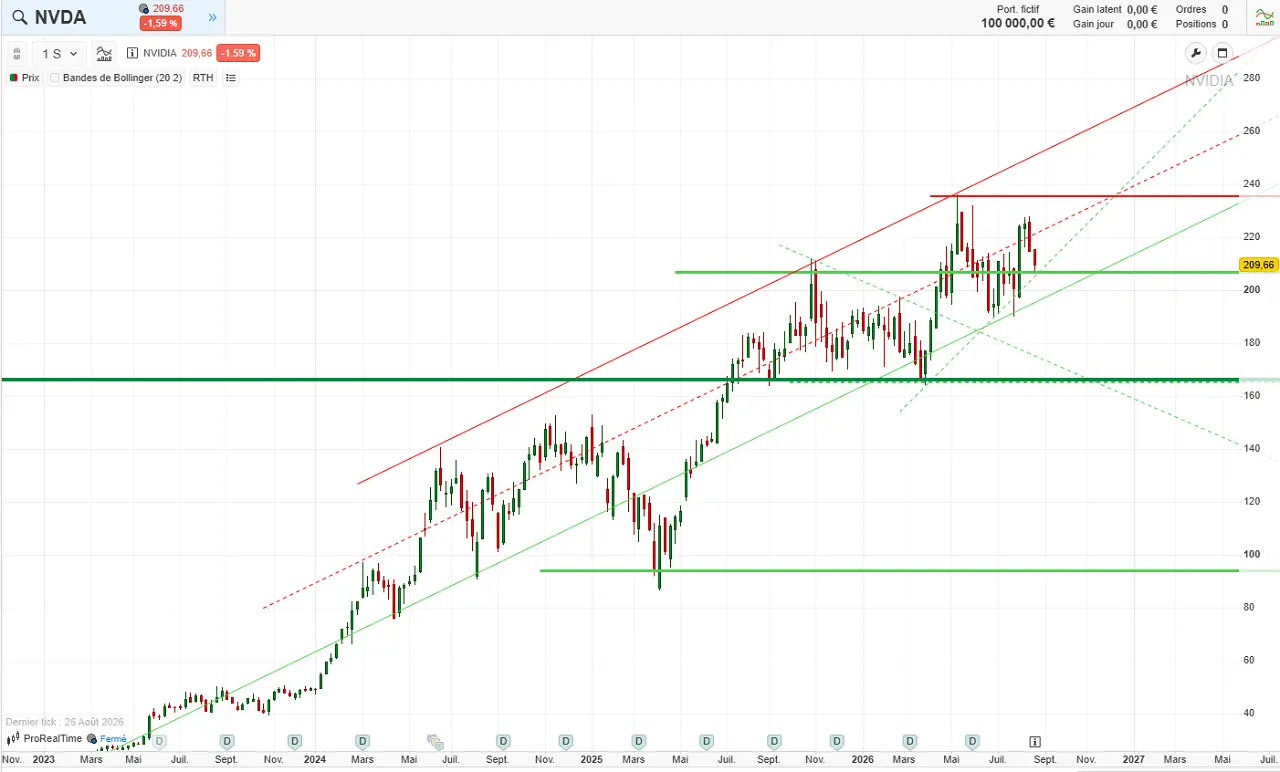Click the 100 price scale label
The height and width of the screenshot is (772, 1280).
tap(1252, 555)
